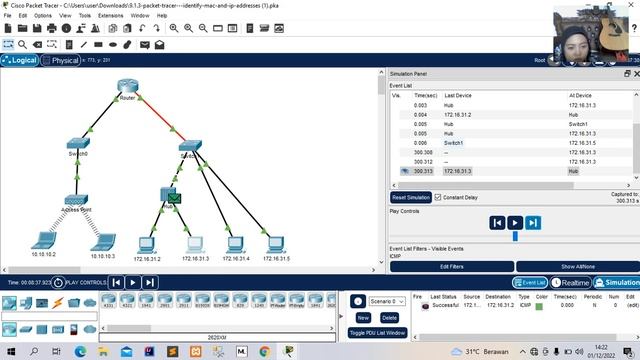The width and height of the screenshot is (640, 360).
Task: Click the Undo arrow icon
Action: 142,28
